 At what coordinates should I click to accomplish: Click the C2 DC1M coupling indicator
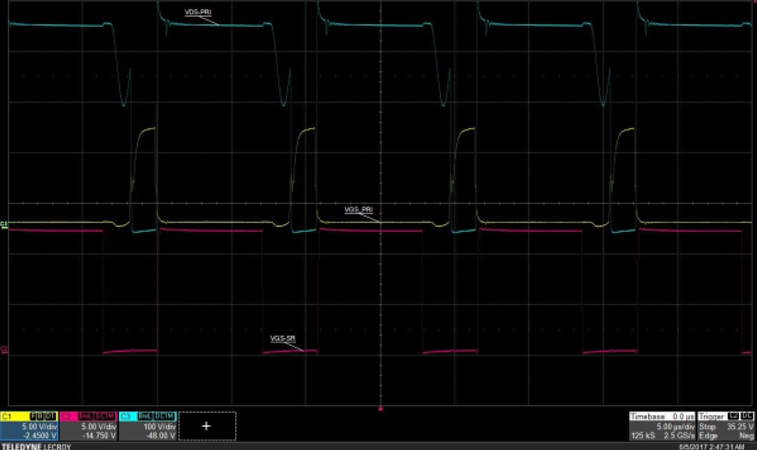(105, 416)
